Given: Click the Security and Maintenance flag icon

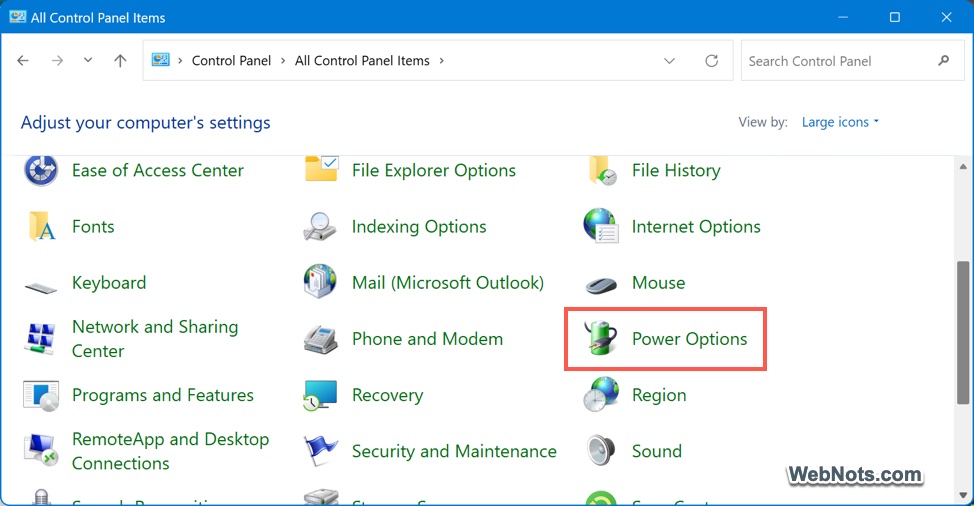Looking at the screenshot, I should point(321,451).
